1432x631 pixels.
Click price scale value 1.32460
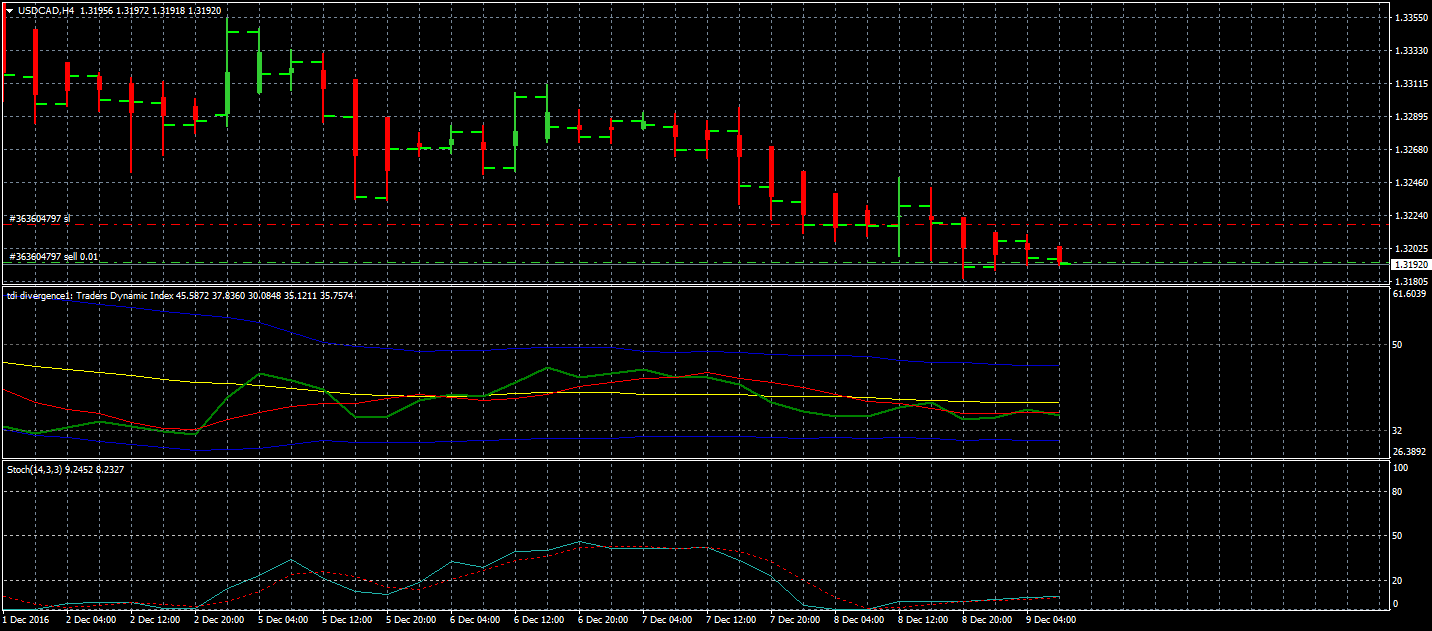click(1412, 183)
